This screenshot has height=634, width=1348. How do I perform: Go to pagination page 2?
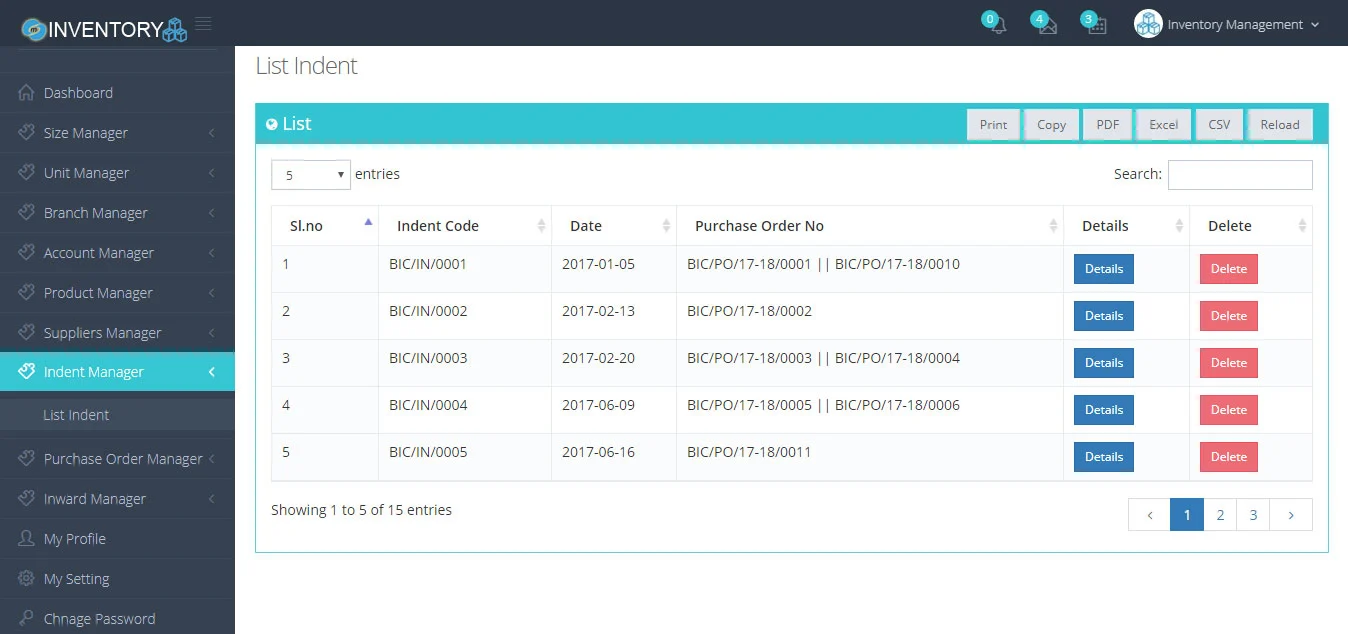(1220, 515)
